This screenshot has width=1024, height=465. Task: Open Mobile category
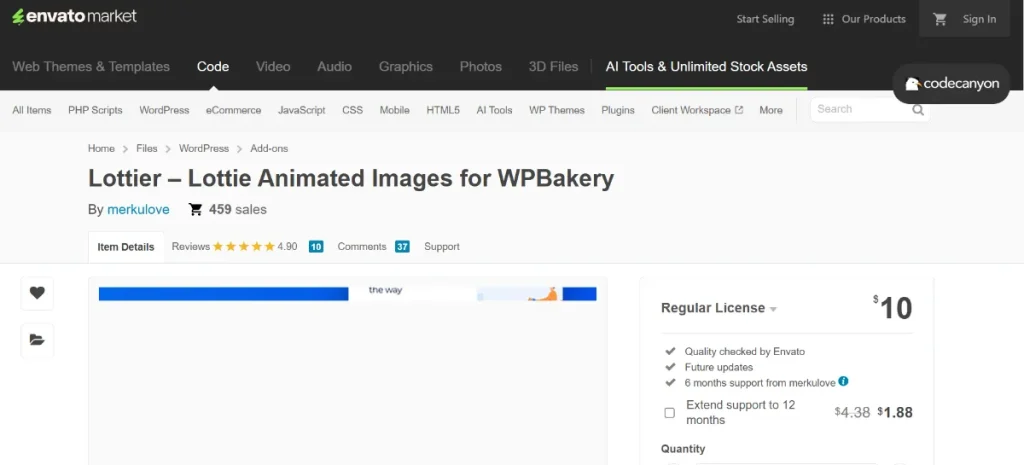tap(394, 110)
